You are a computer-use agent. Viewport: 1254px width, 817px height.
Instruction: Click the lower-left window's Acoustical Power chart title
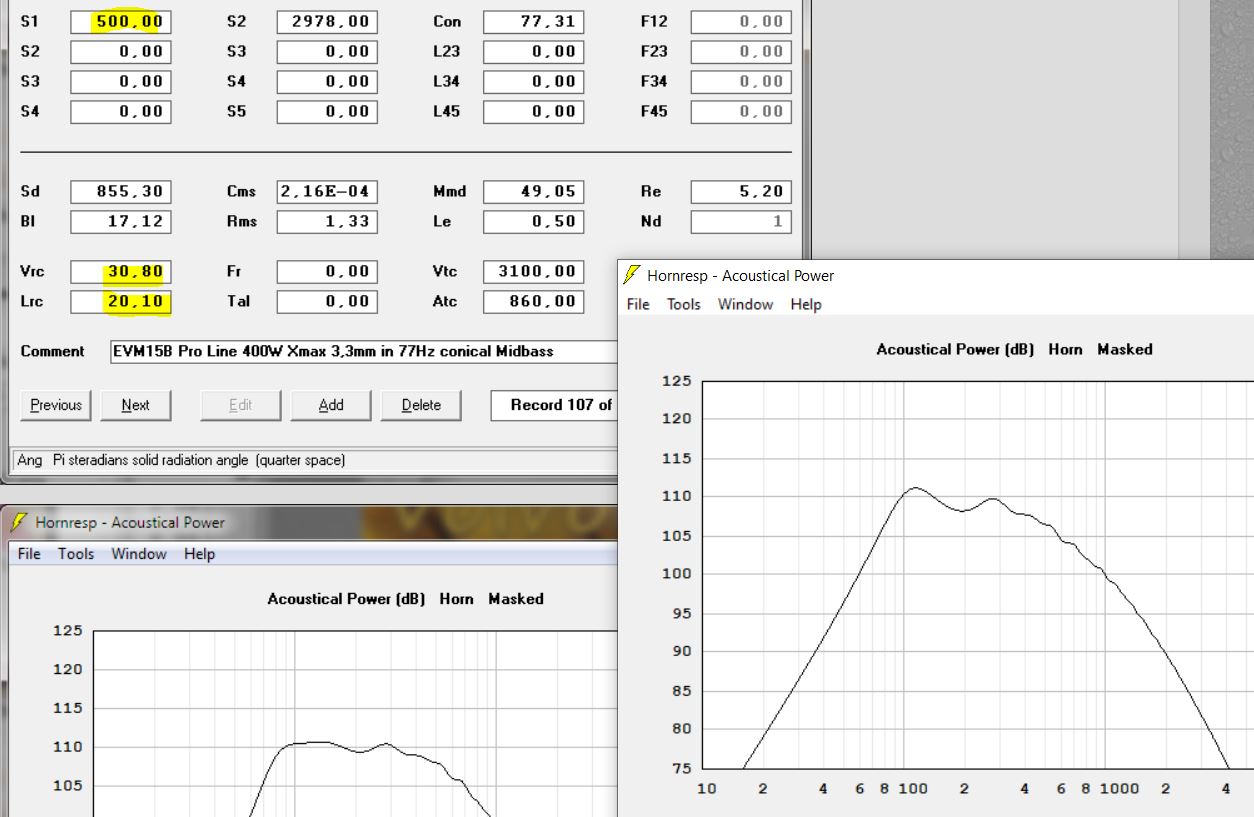(405, 599)
